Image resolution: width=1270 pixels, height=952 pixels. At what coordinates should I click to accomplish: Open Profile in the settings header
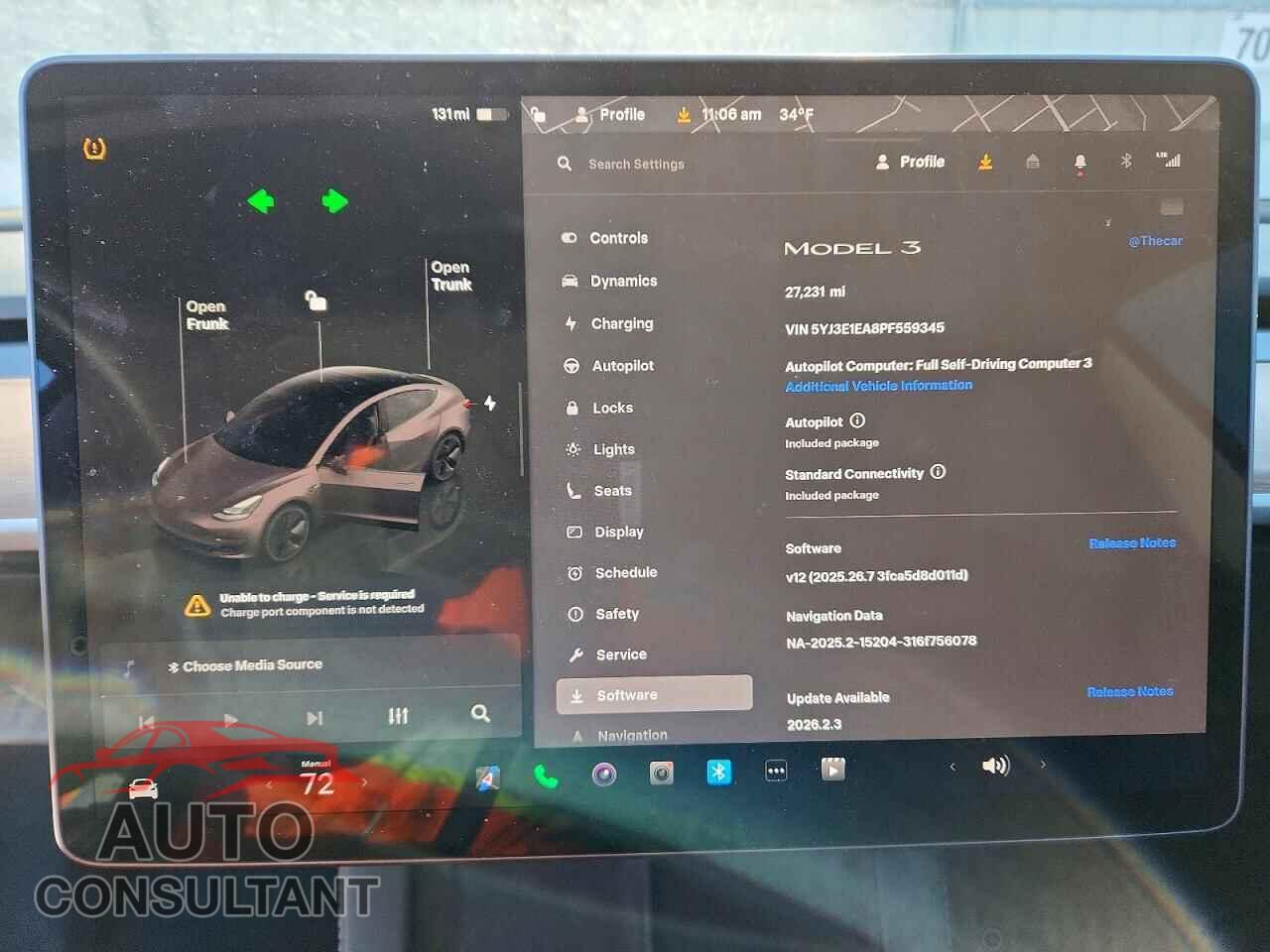(x=910, y=162)
